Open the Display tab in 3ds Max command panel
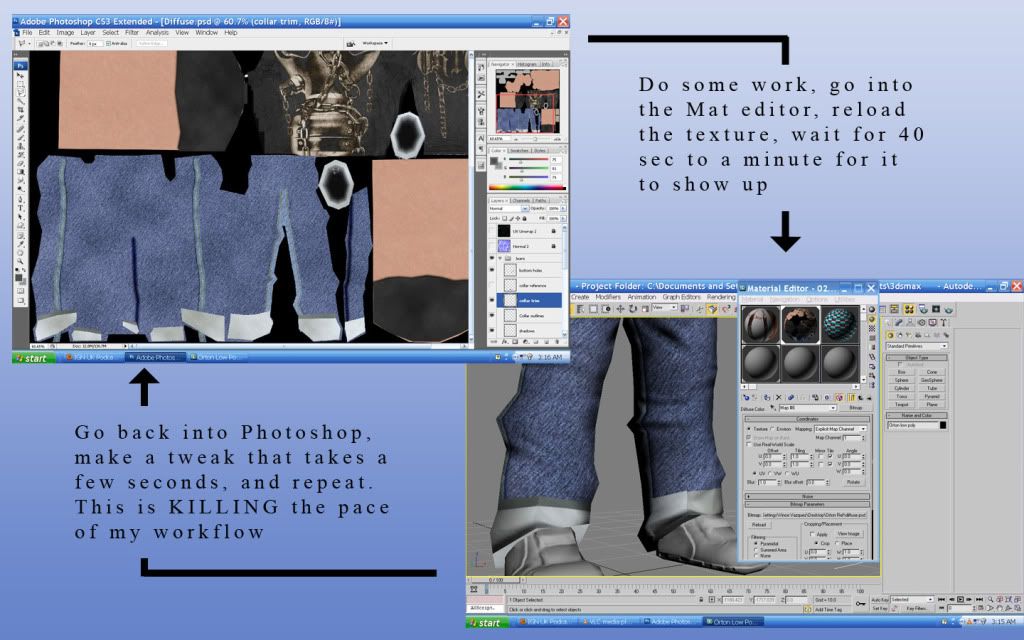 coord(933,322)
